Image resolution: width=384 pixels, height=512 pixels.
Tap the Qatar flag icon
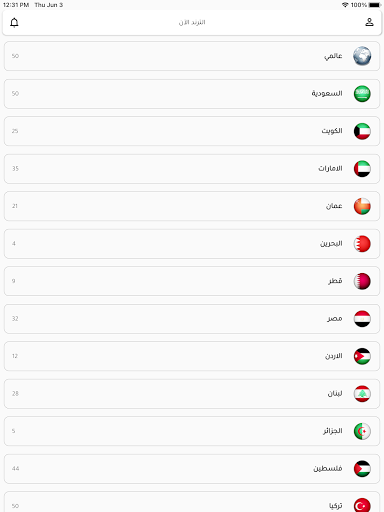coord(362,281)
